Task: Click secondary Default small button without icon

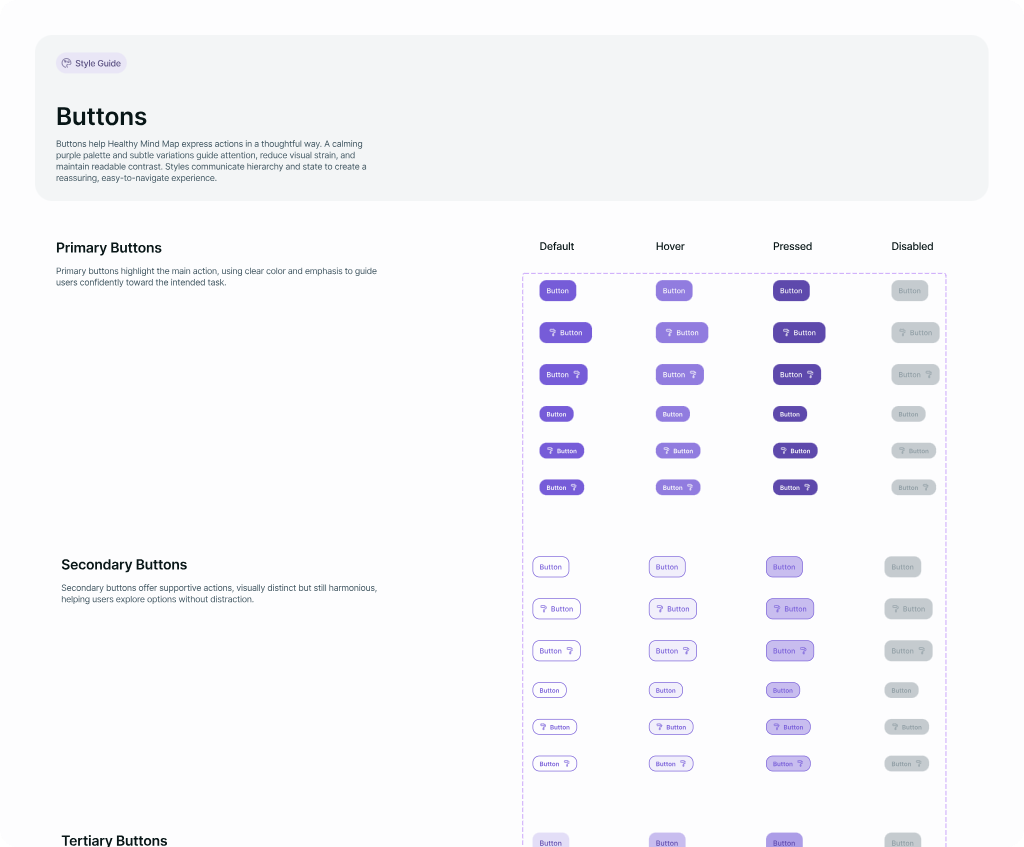Action: pyautogui.click(x=549, y=690)
